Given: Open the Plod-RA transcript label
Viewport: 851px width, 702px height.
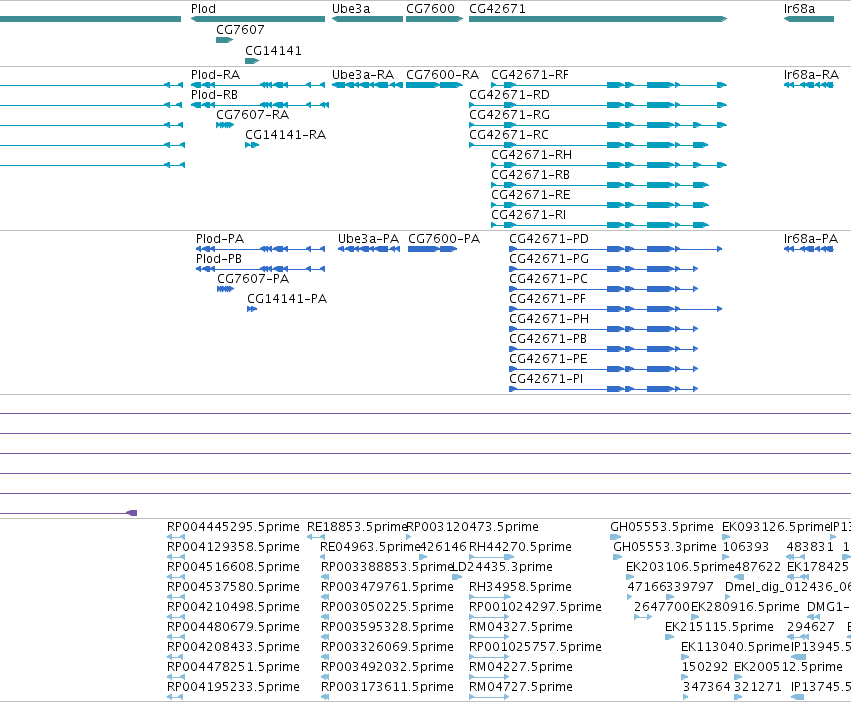Looking at the screenshot, I should [215, 75].
